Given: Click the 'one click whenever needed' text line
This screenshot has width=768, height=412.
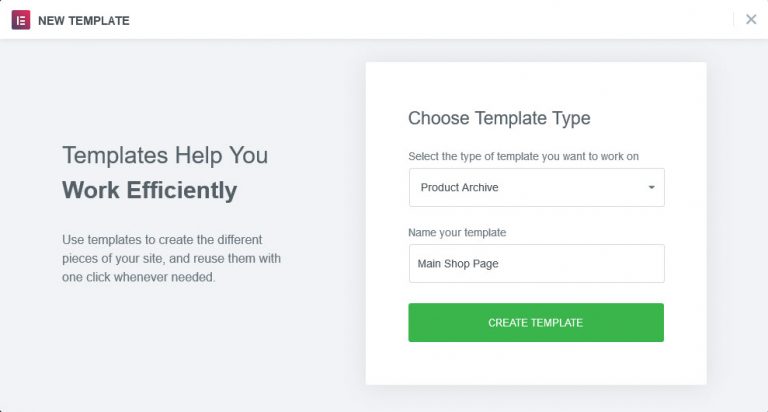Looking at the screenshot, I should pyautogui.click(x=138, y=277).
